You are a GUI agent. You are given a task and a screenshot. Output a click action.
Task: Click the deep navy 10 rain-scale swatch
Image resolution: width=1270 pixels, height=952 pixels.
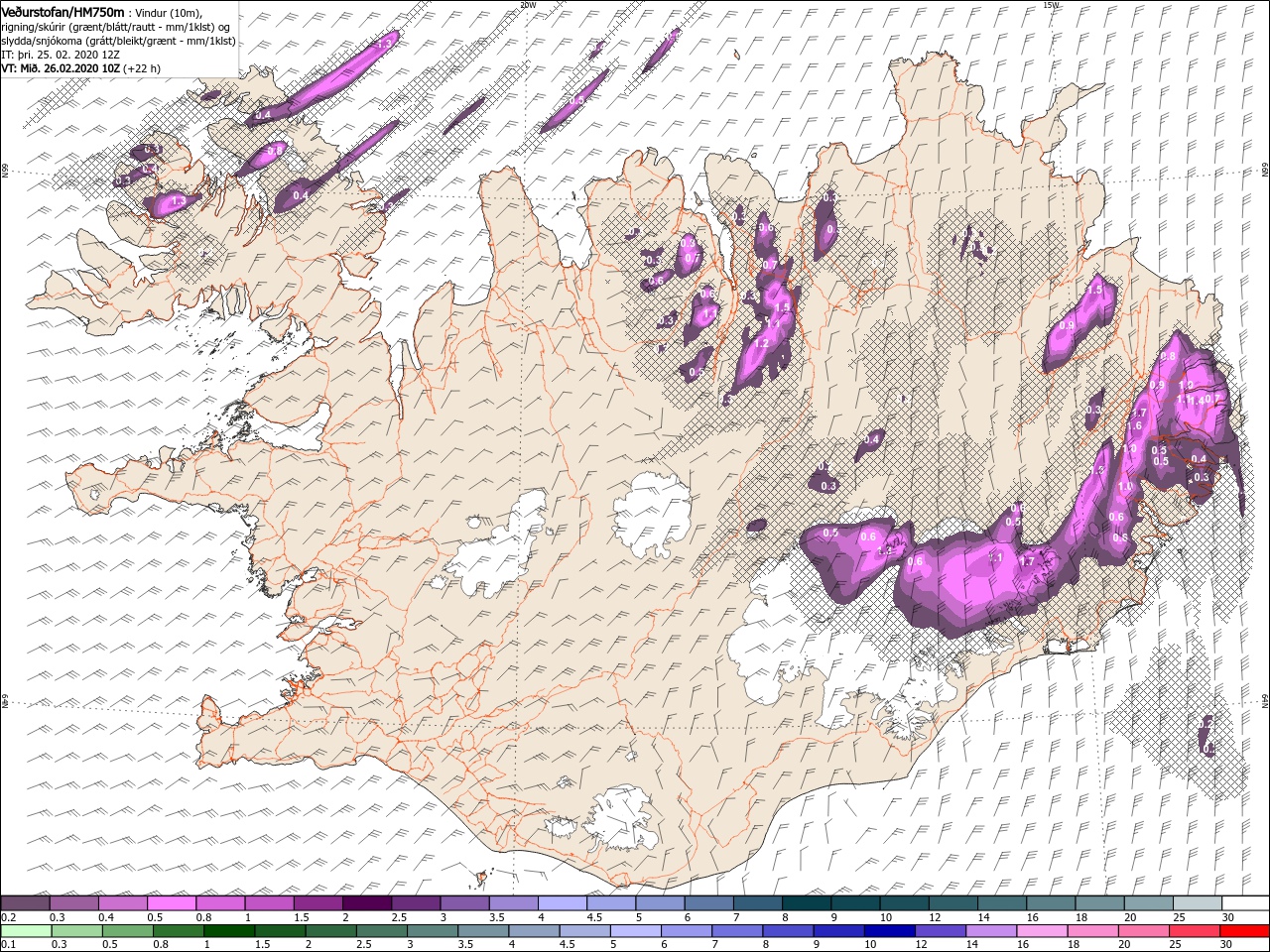pos(889,931)
